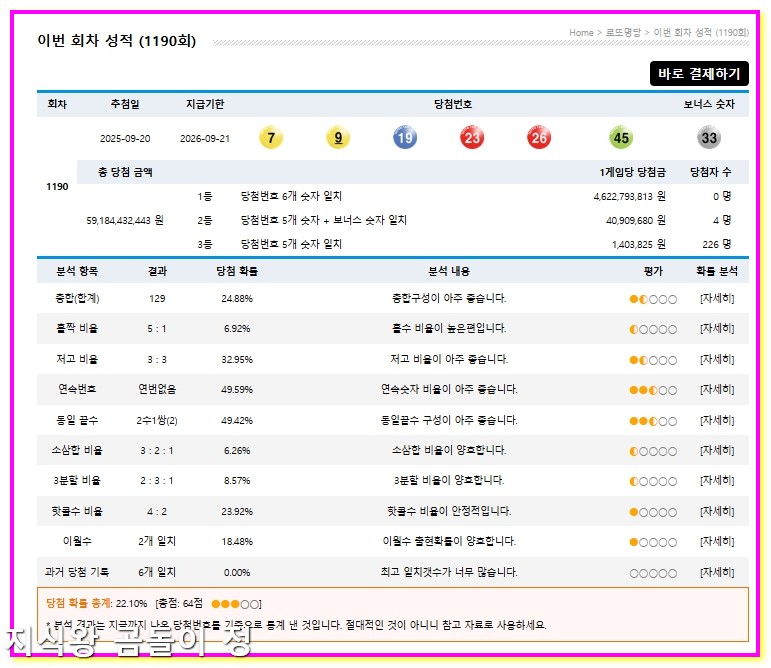The image size is (771, 668).
Task: Click the 당첨 확률 column header
Action: point(237,271)
